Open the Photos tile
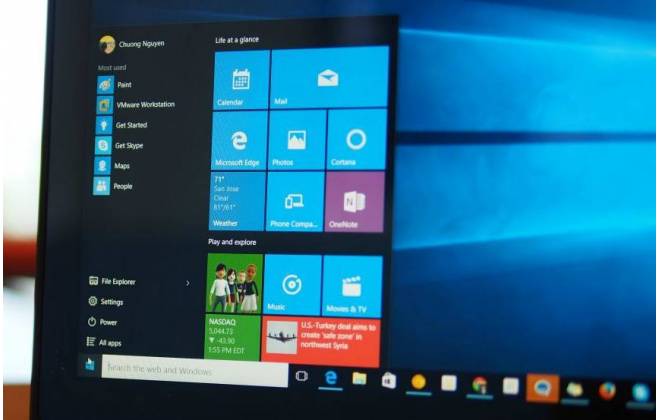The width and height of the screenshot is (660, 420). coord(296,140)
